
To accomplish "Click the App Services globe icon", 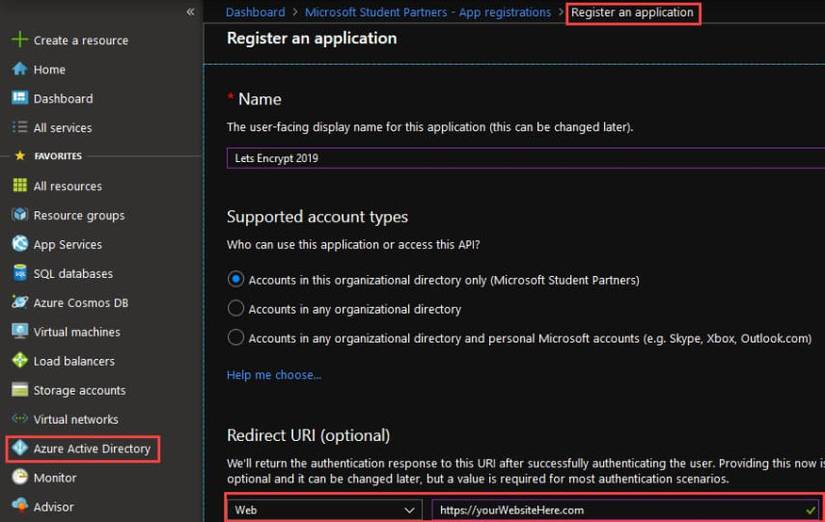I will click(x=19, y=244).
